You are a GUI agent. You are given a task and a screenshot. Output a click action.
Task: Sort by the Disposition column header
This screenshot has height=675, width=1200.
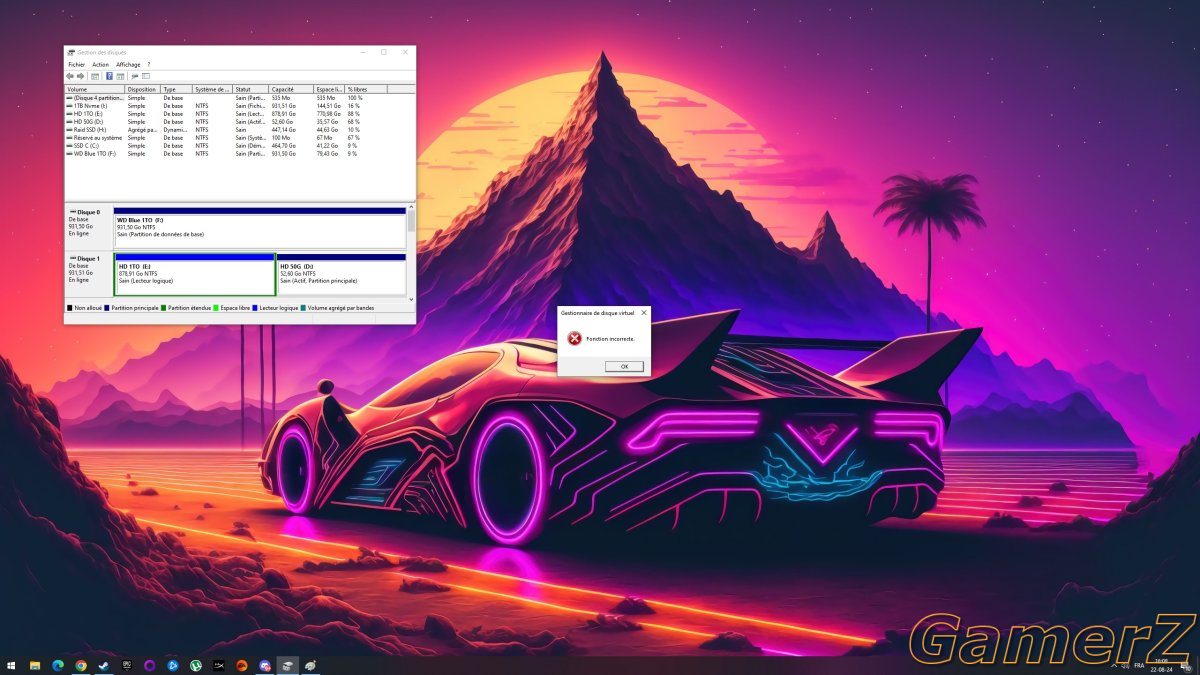point(143,89)
